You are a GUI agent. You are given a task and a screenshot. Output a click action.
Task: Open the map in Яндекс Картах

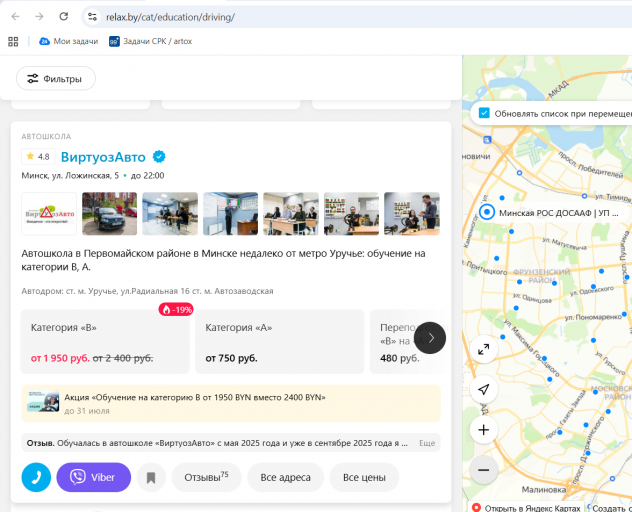click(x=528, y=508)
